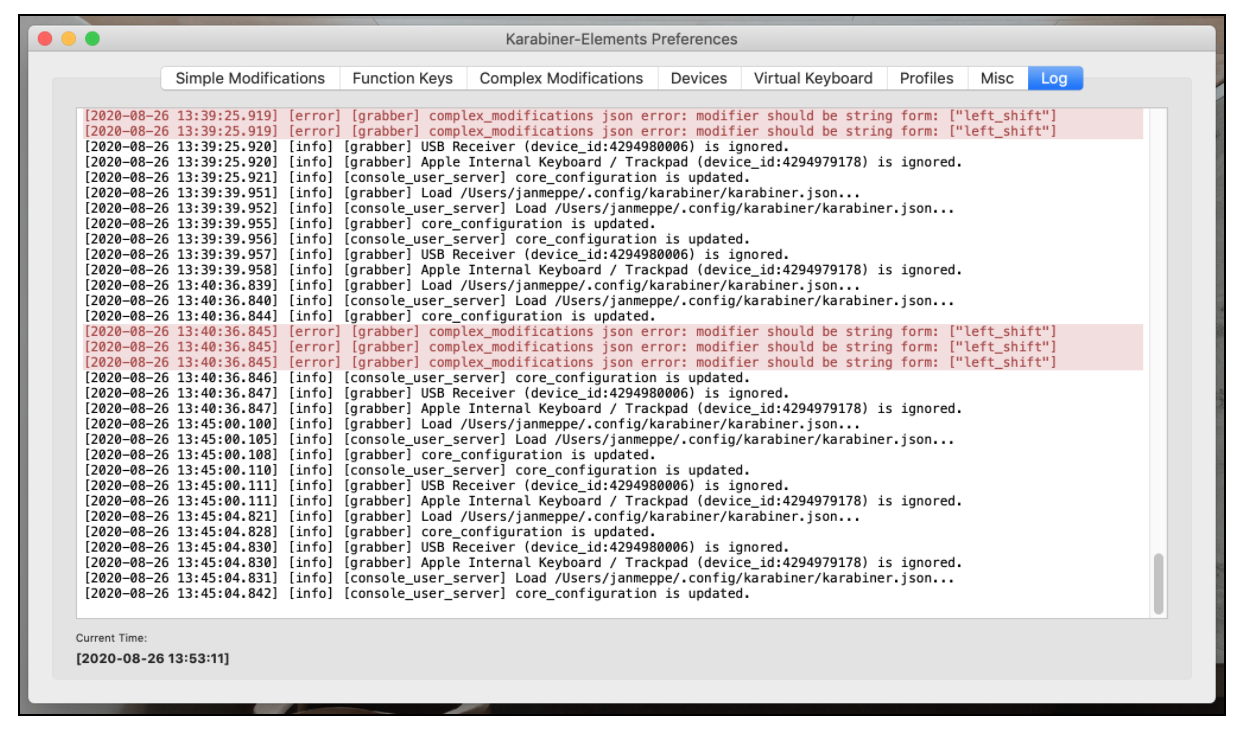Click the current time value 13:53:11
This screenshot has width=1254, height=730.
click(152, 658)
